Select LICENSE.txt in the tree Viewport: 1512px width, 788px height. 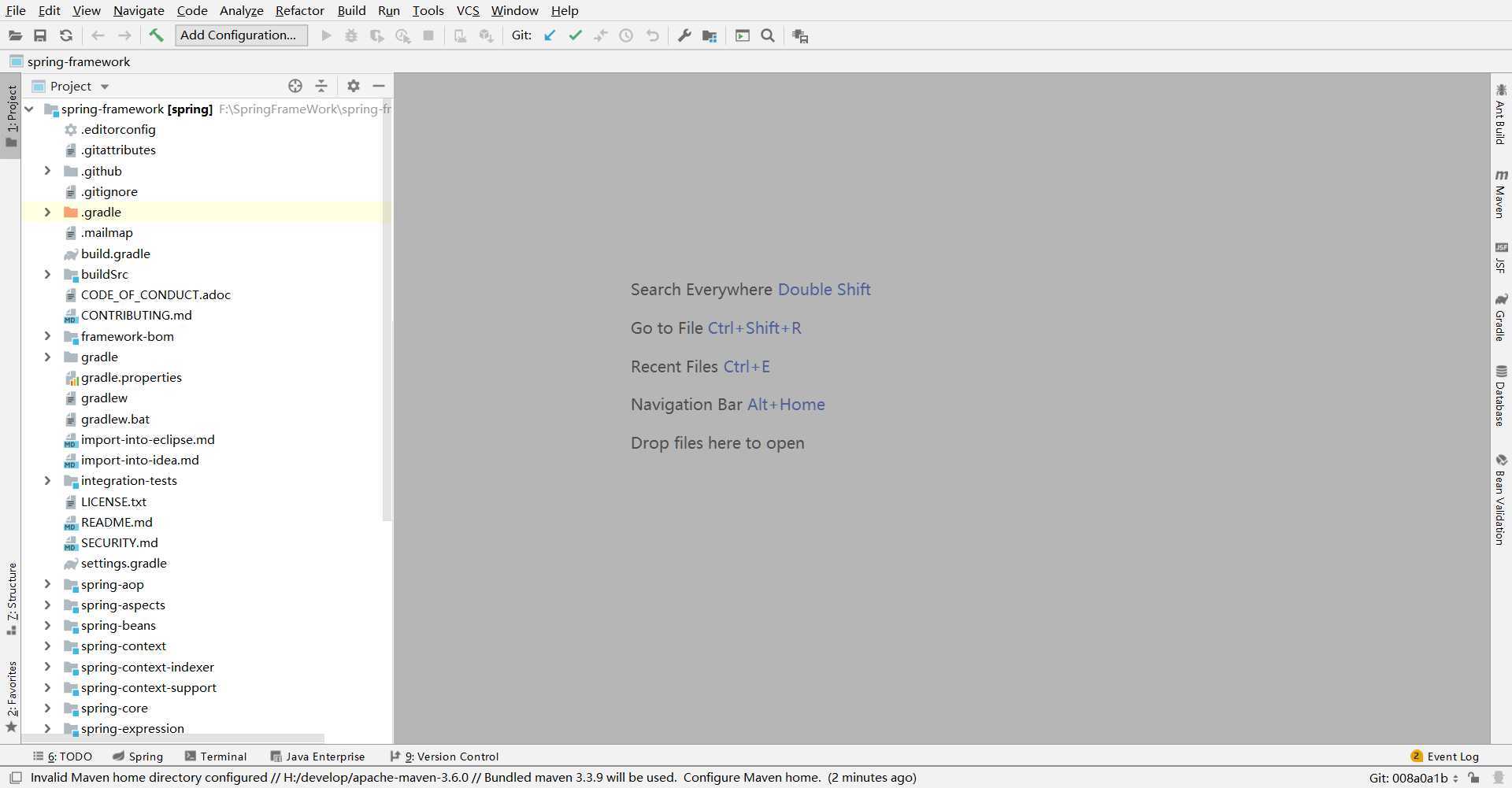point(113,501)
